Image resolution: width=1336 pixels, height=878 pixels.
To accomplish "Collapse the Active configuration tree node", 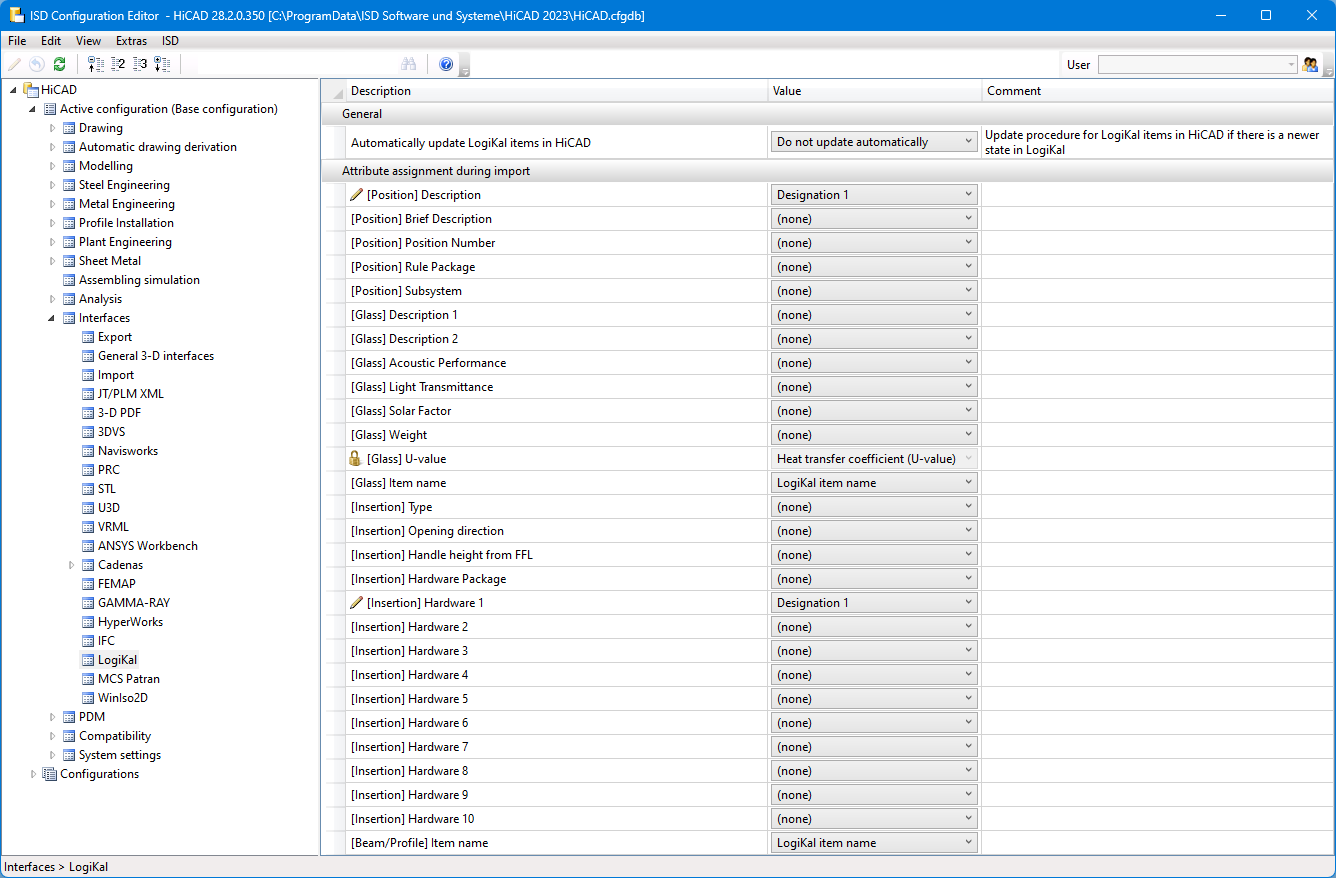I will [34, 109].
